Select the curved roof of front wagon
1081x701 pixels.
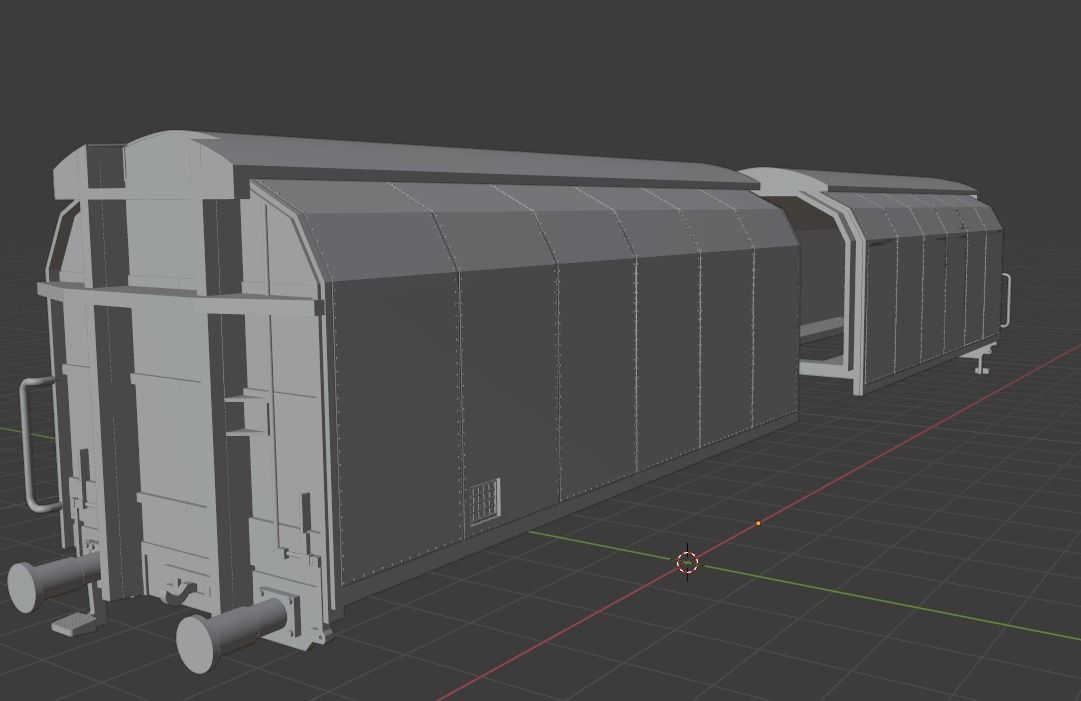pyautogui.click(x=476, y=162)
